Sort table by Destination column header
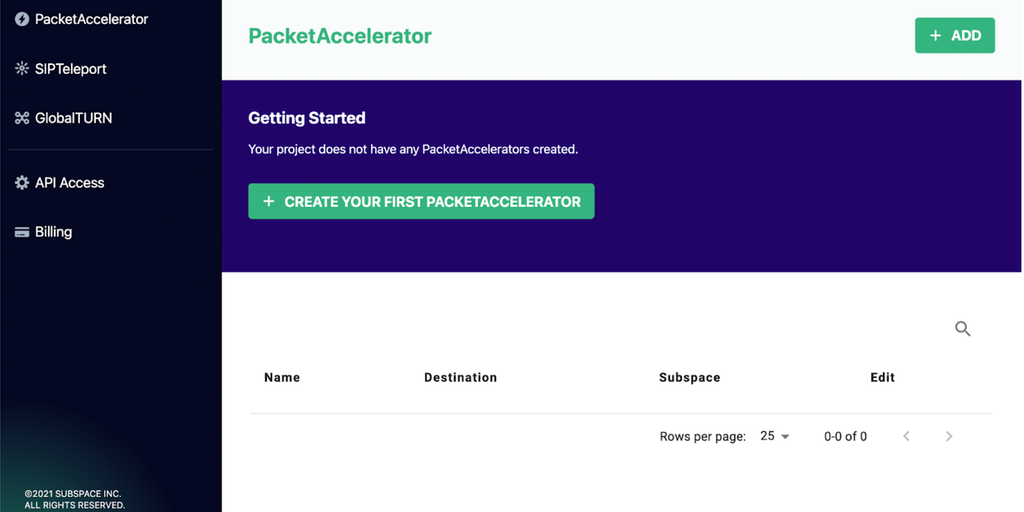This screenshot has height=512, width=1024. pyautogui.click(x=460, y=377)
